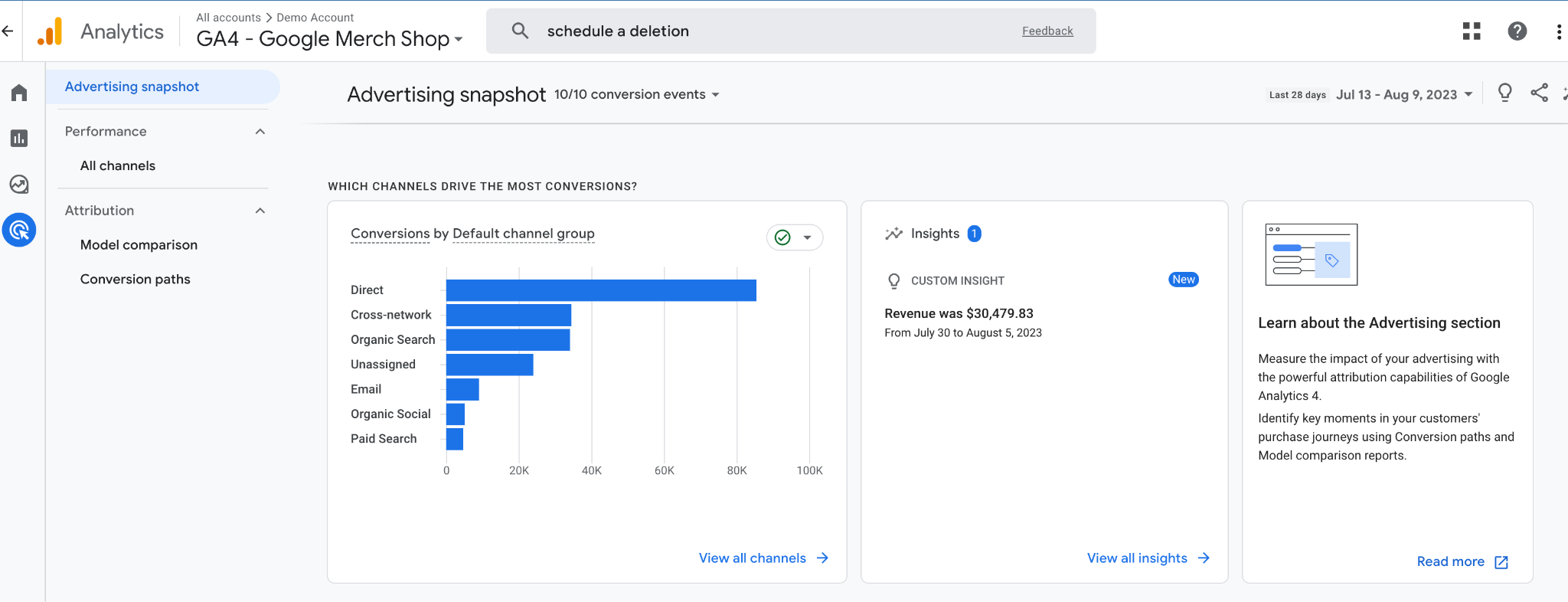Click the search field with 'schedule a deletion'
The width and height of the screenshot is (1568, 602).
(791, 31)
